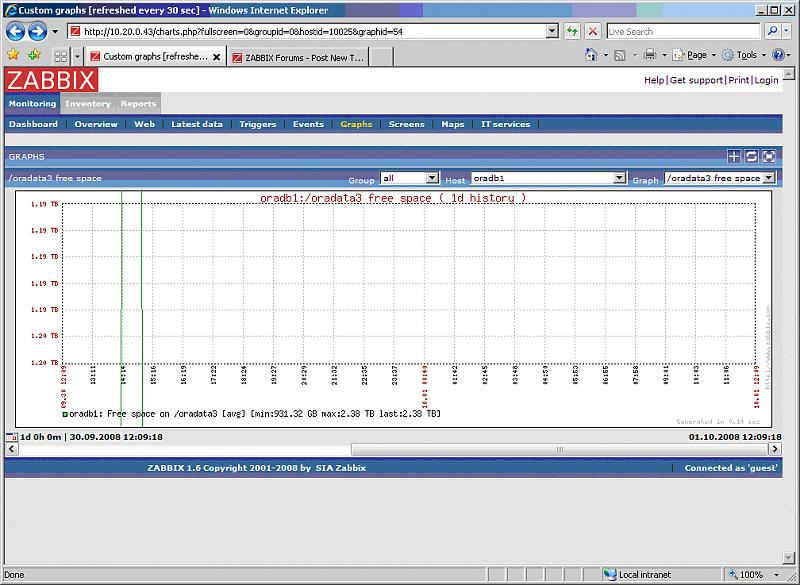The image size is (800, 585).
Task: Follow the Get support link
Action: coord(696,80)
